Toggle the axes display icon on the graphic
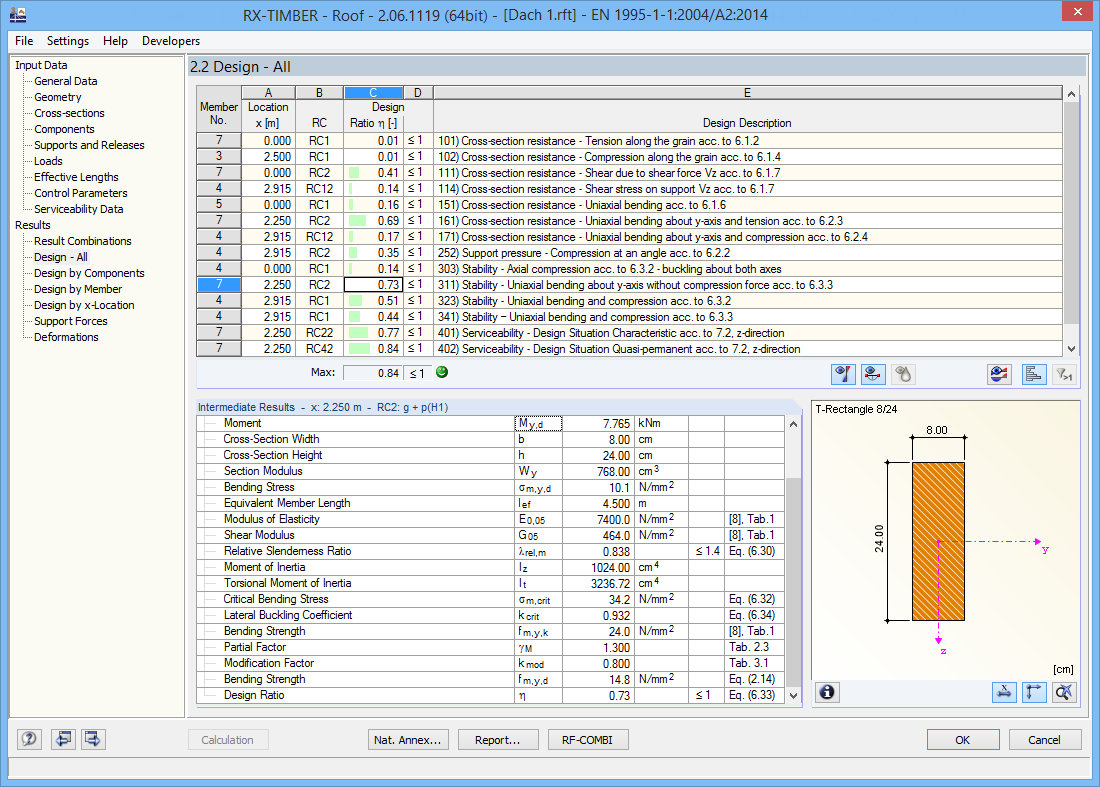 tap(1034, 692)
